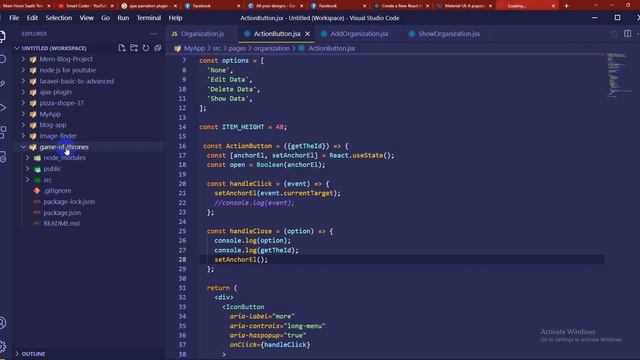Open the View menu
The image size is (640, 360).
pyautogui.click(x=87, y=18)
